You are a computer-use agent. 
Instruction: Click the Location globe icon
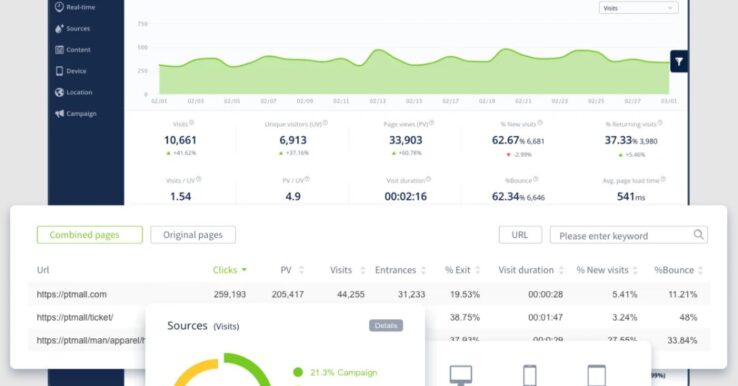pyautogui.click(x=59, y=92)
